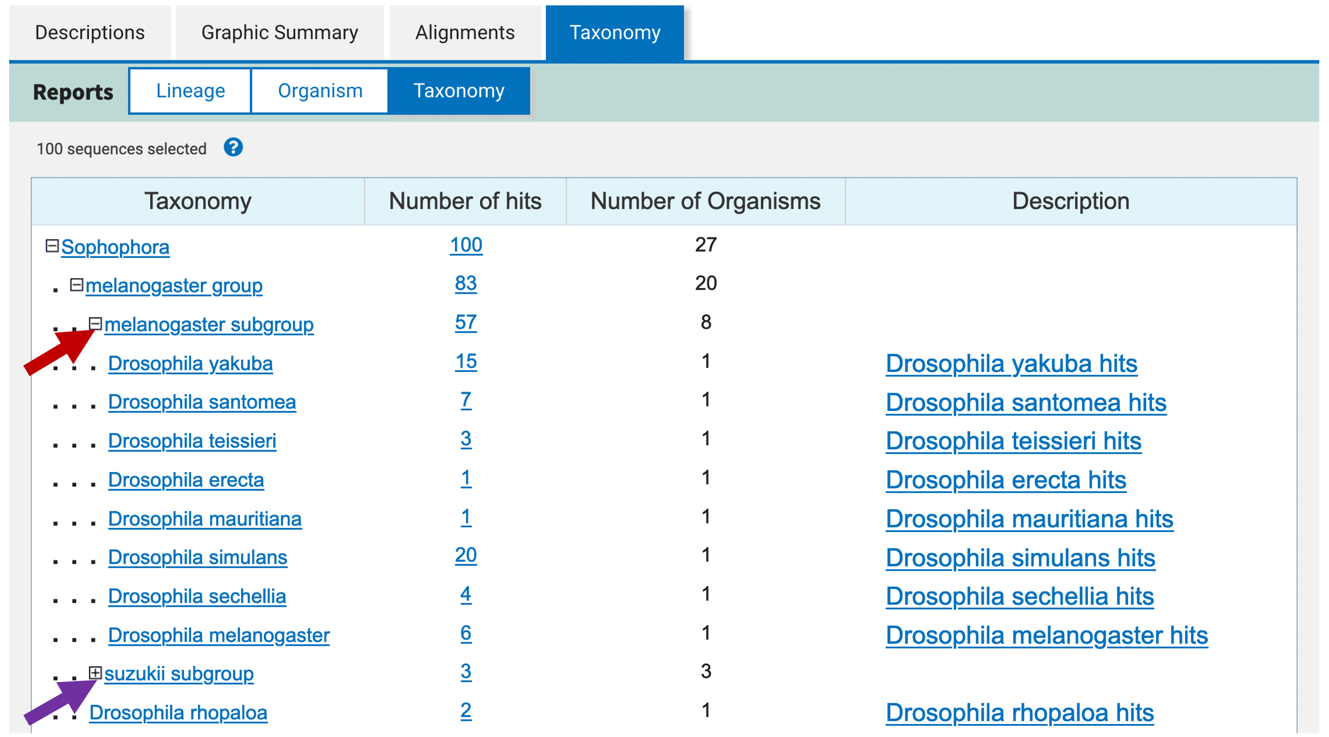
Task: Collapse the melanogaster subgroup node
Action: coord(95,324)
